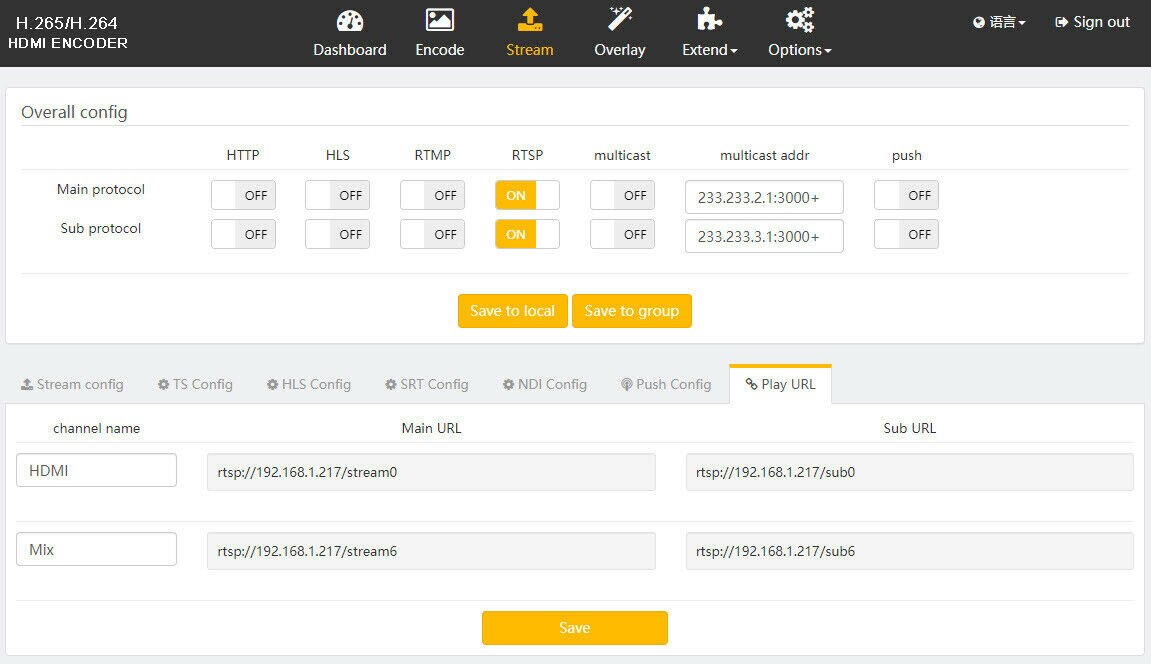Toggle Main protocol RTMP switch
The width and height of the screenshot is (1151, 664).
click(x=432, y=195)
